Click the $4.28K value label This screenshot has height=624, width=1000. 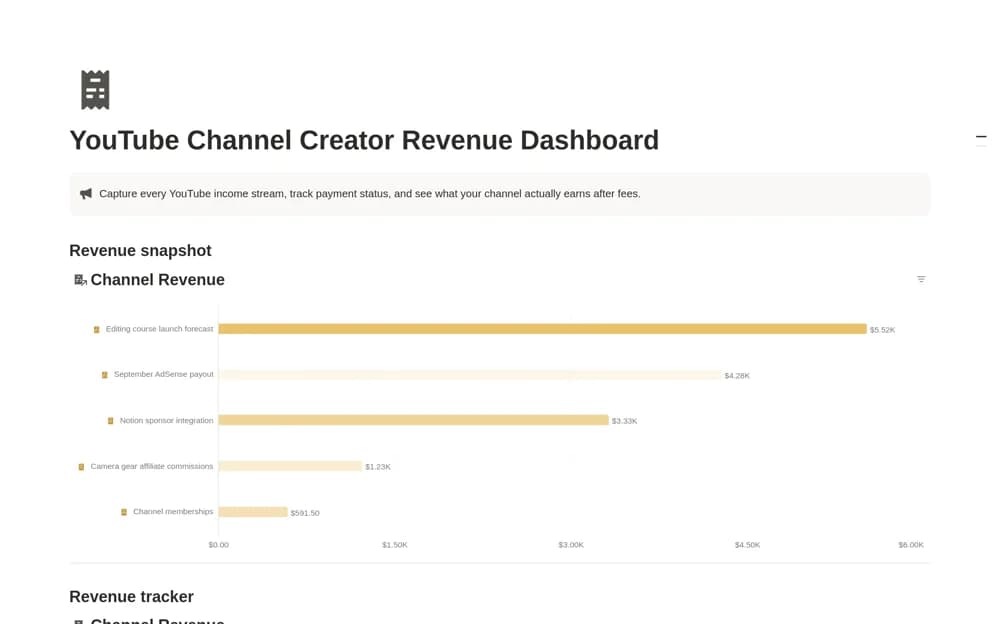tap(737, 376)
